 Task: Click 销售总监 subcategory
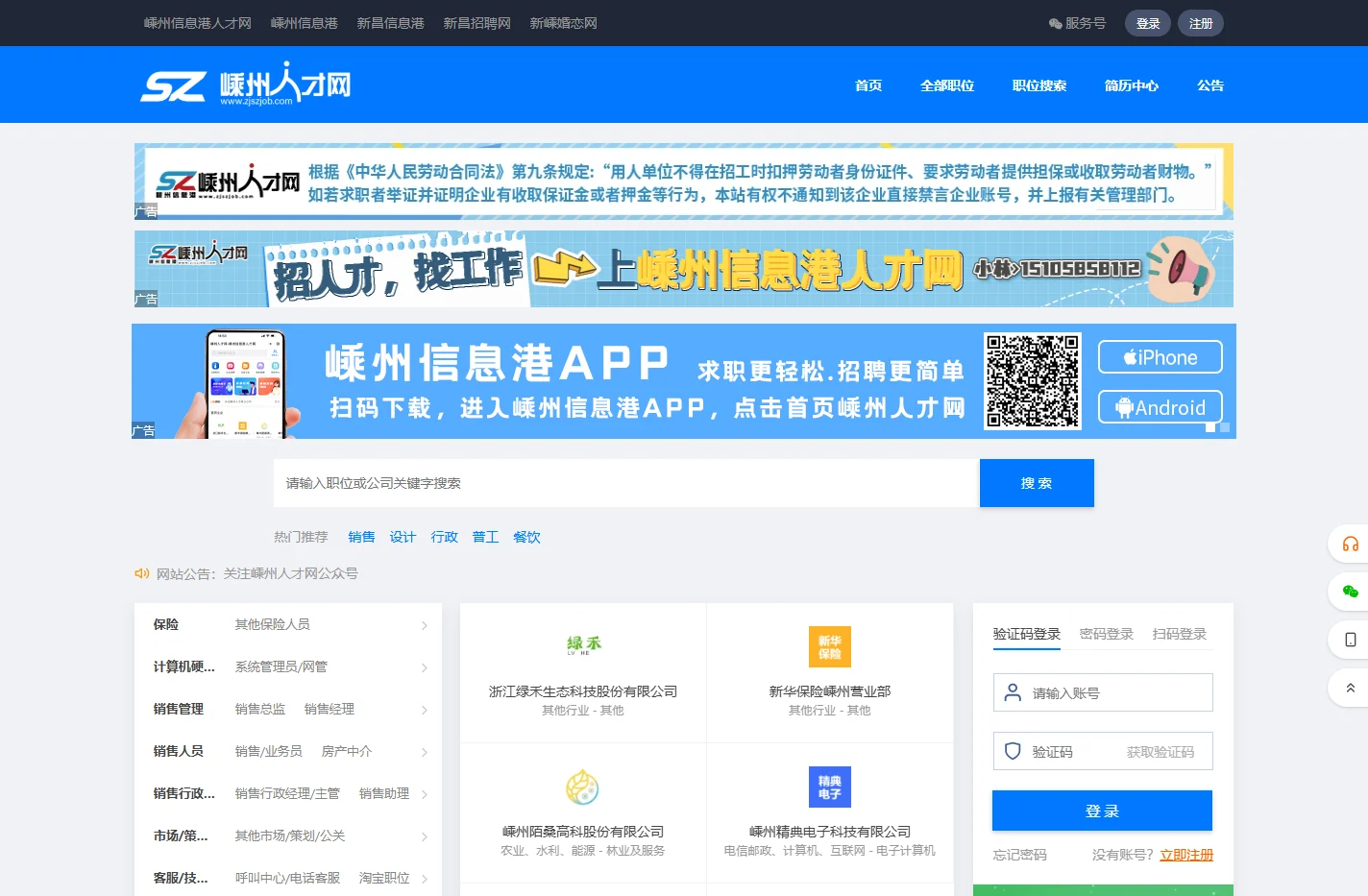tap(260, 709)
